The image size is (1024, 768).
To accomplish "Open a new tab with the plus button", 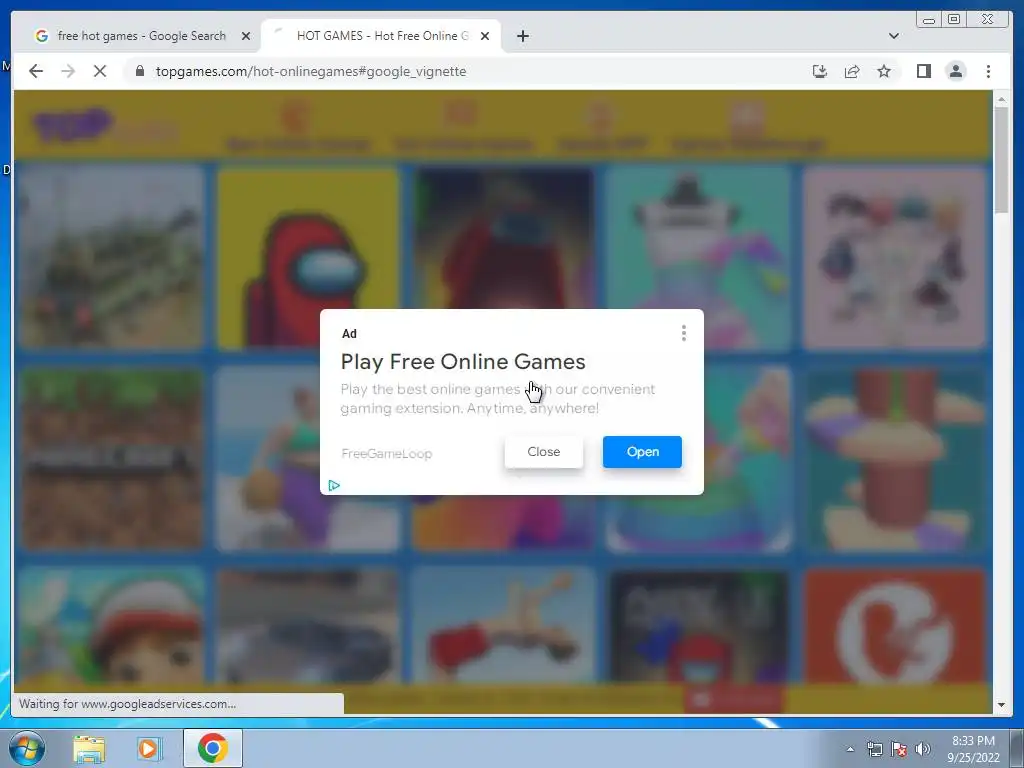I will coord(522,36).
